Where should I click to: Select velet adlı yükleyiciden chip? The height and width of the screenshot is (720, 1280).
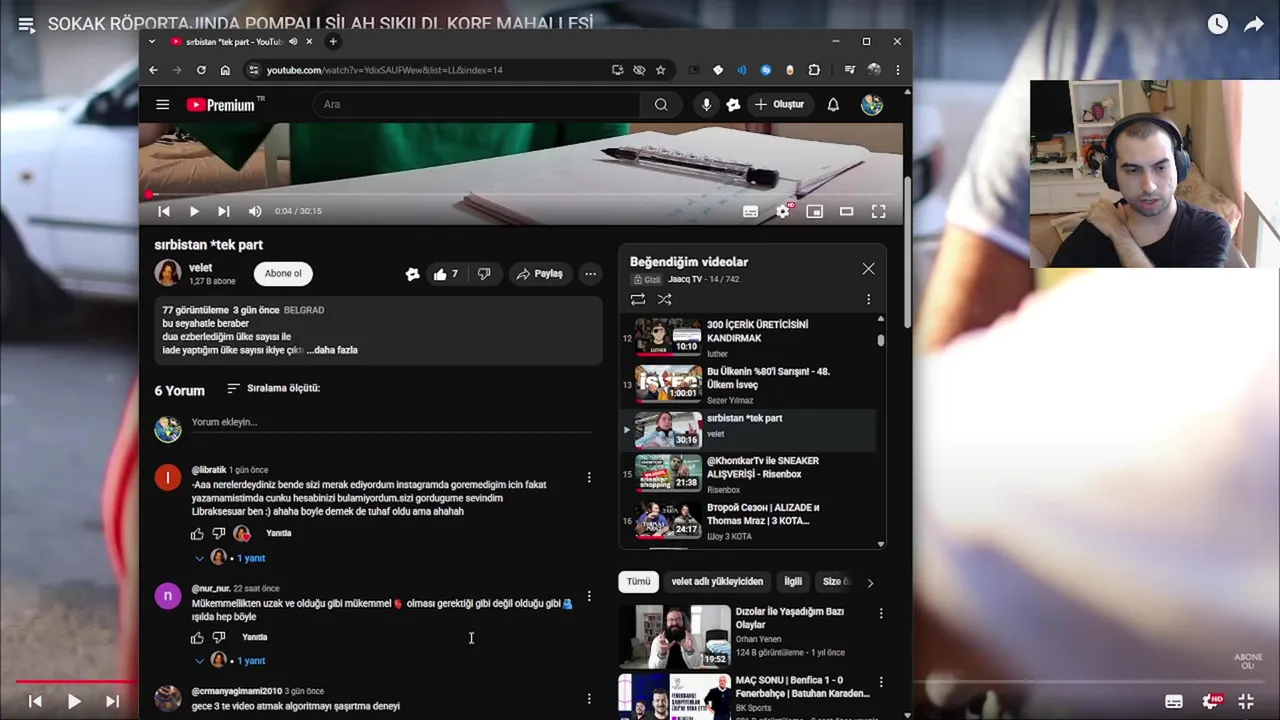717,581
